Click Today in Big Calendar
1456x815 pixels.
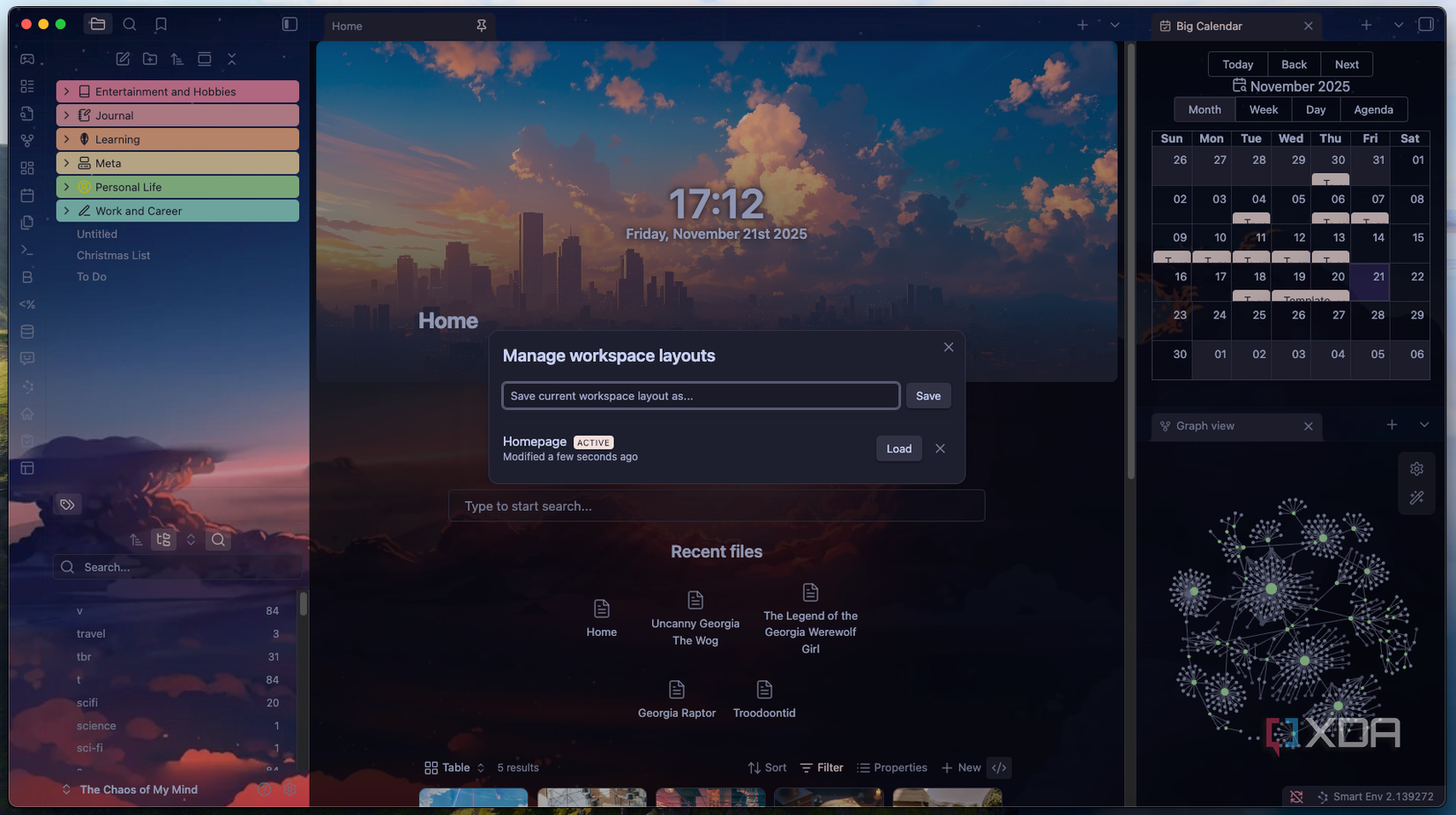point(1237,64)
